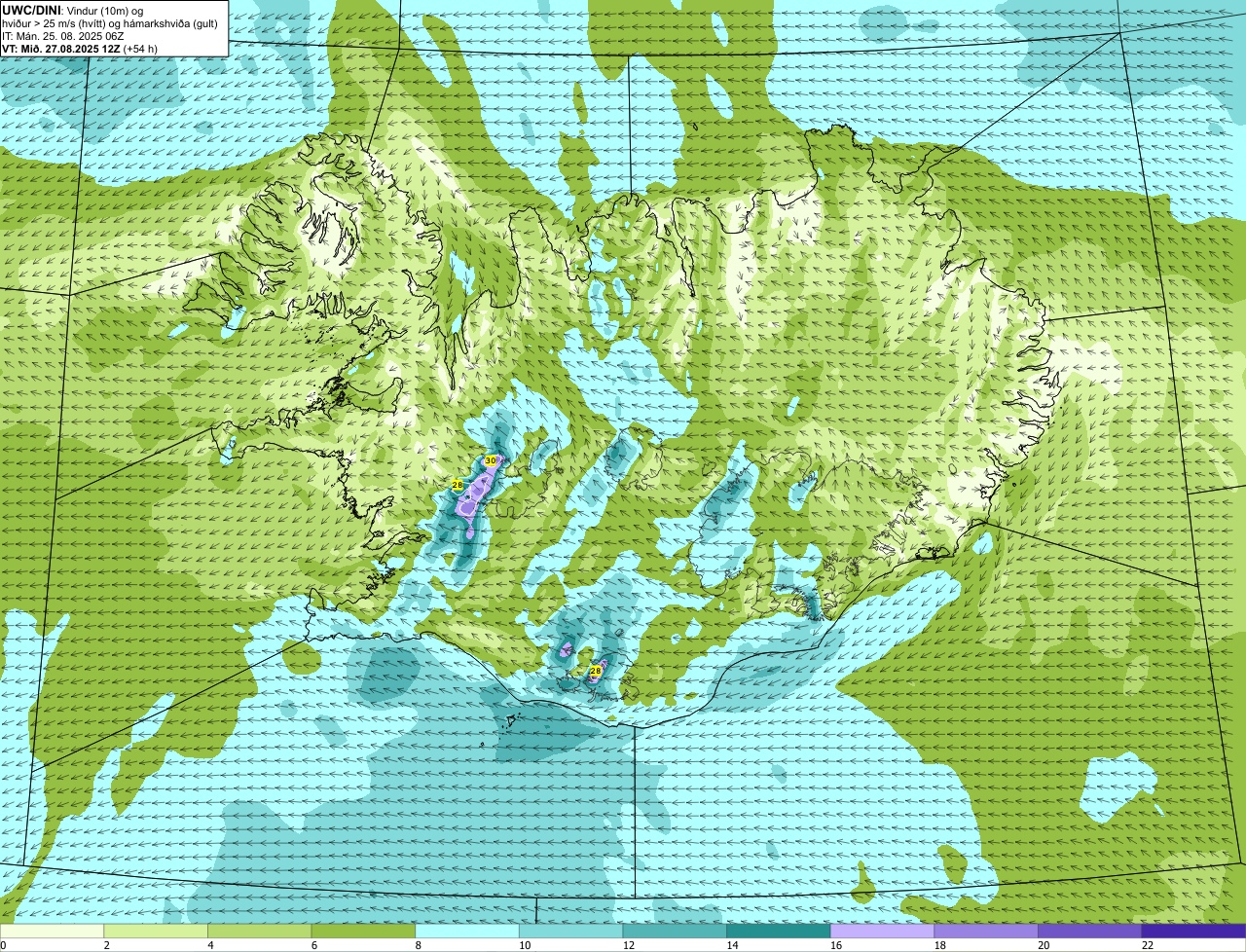The image size is (1246, 952).
Task: Click the scale number 16 on the legend
Action: pyautogui.click(x=836, y=945)
